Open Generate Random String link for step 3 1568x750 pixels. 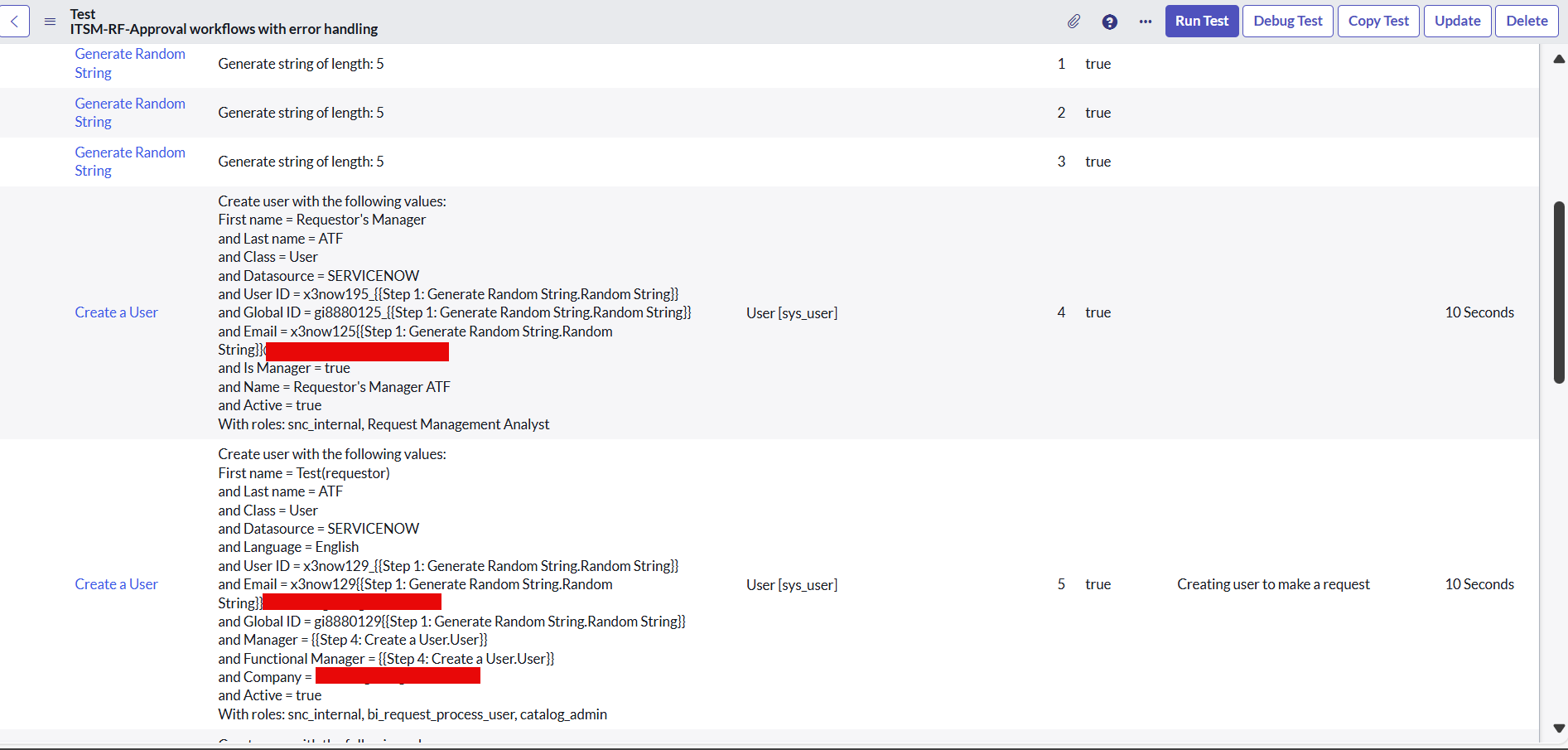coord(130,162)
